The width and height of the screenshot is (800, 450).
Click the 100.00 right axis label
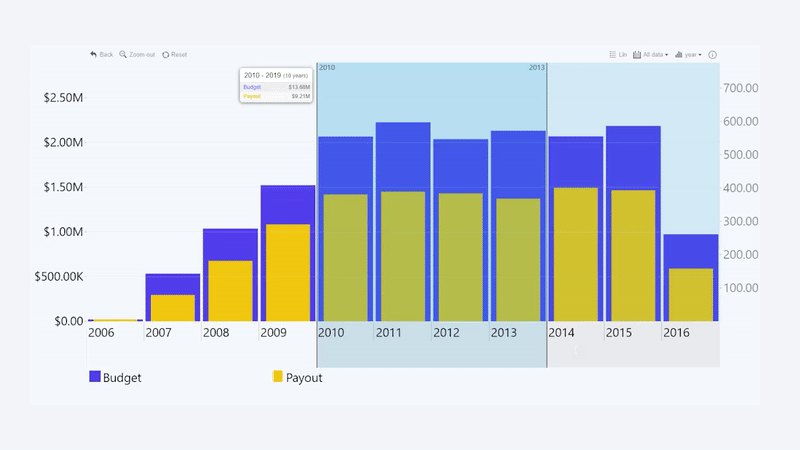(741, 288)
